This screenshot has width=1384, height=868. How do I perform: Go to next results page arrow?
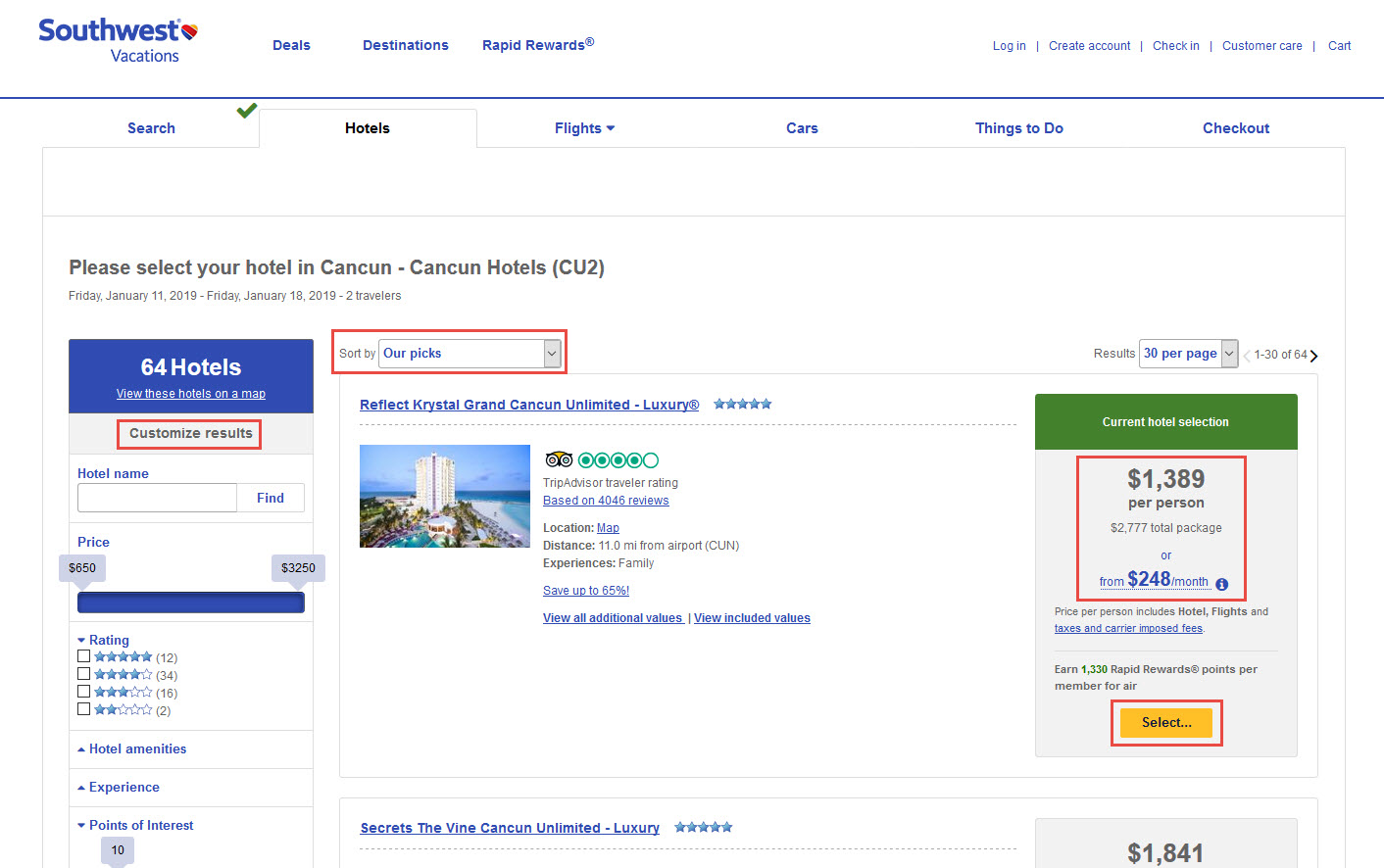tap(1314, 356)
